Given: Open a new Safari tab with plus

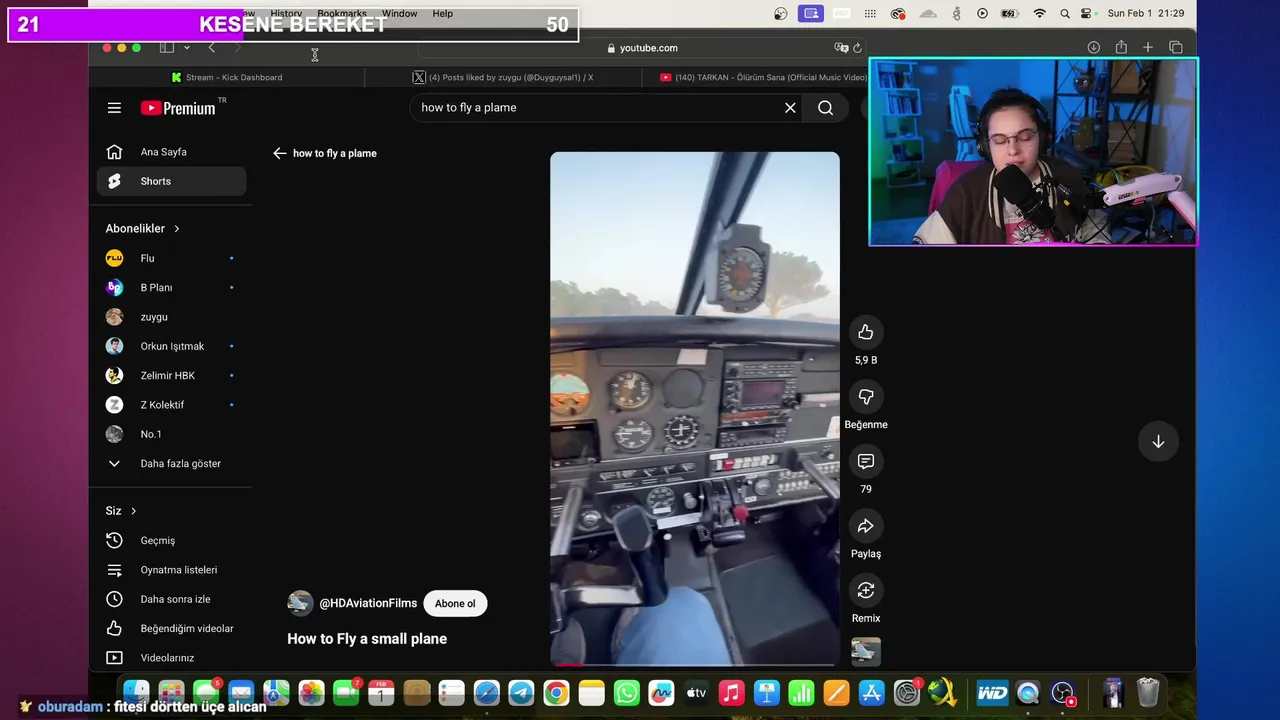Looking at the screenshot, I should 1148,48.
